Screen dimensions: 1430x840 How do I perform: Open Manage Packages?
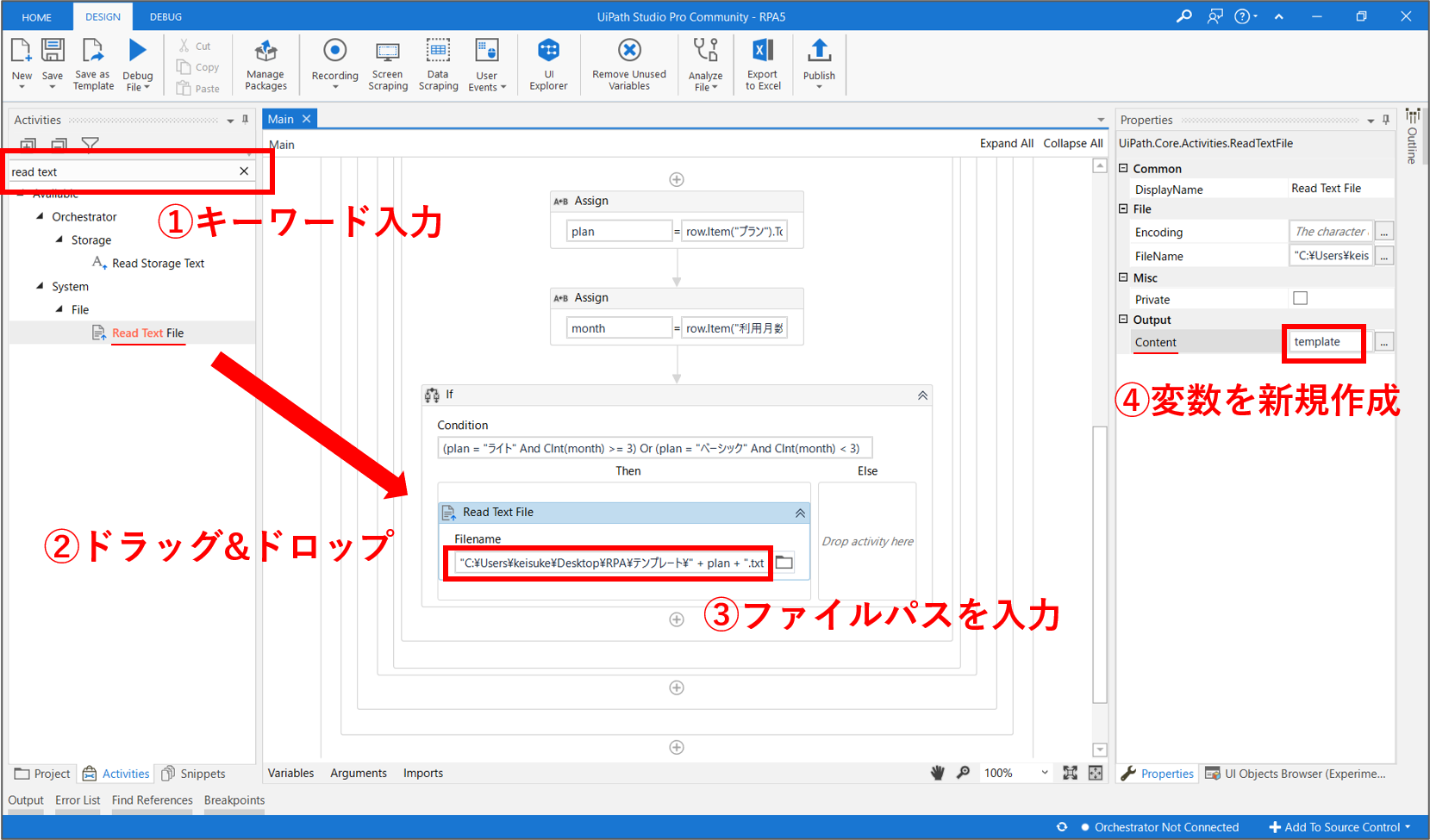pyautogui.click(x=265, y=52)
